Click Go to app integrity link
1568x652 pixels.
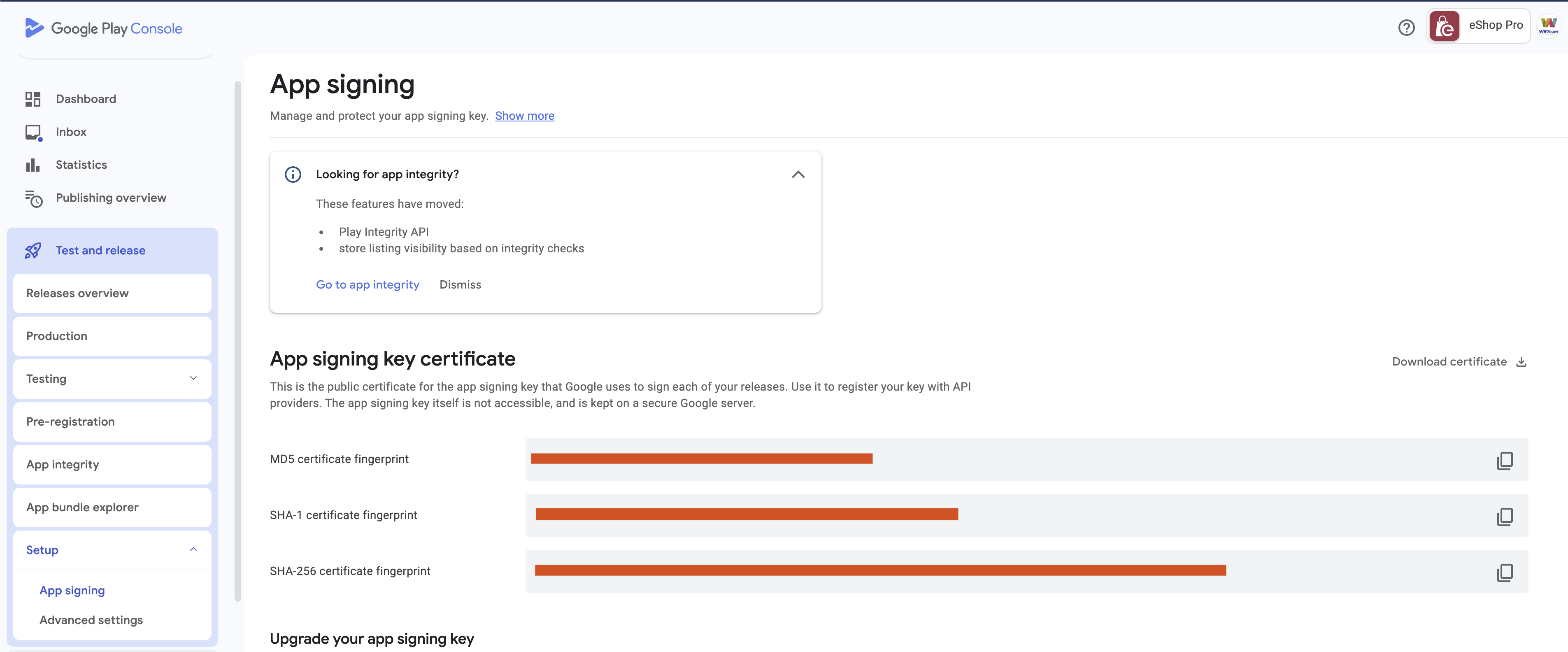click(367, 284)
